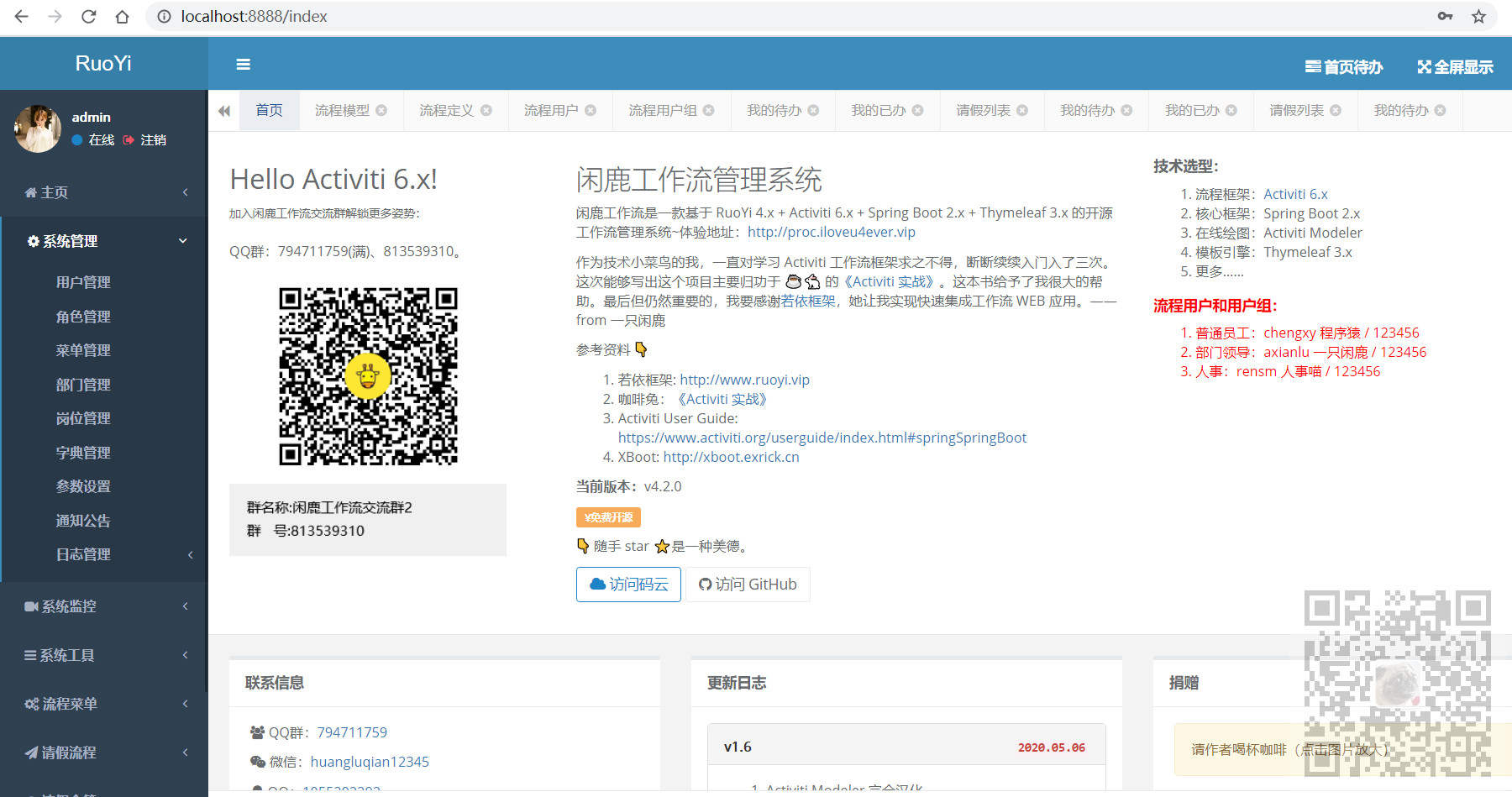This screenshot has width=1512, height=797.
Task: Switch to the 首页 tab
Action: click(x=270, y=110)
